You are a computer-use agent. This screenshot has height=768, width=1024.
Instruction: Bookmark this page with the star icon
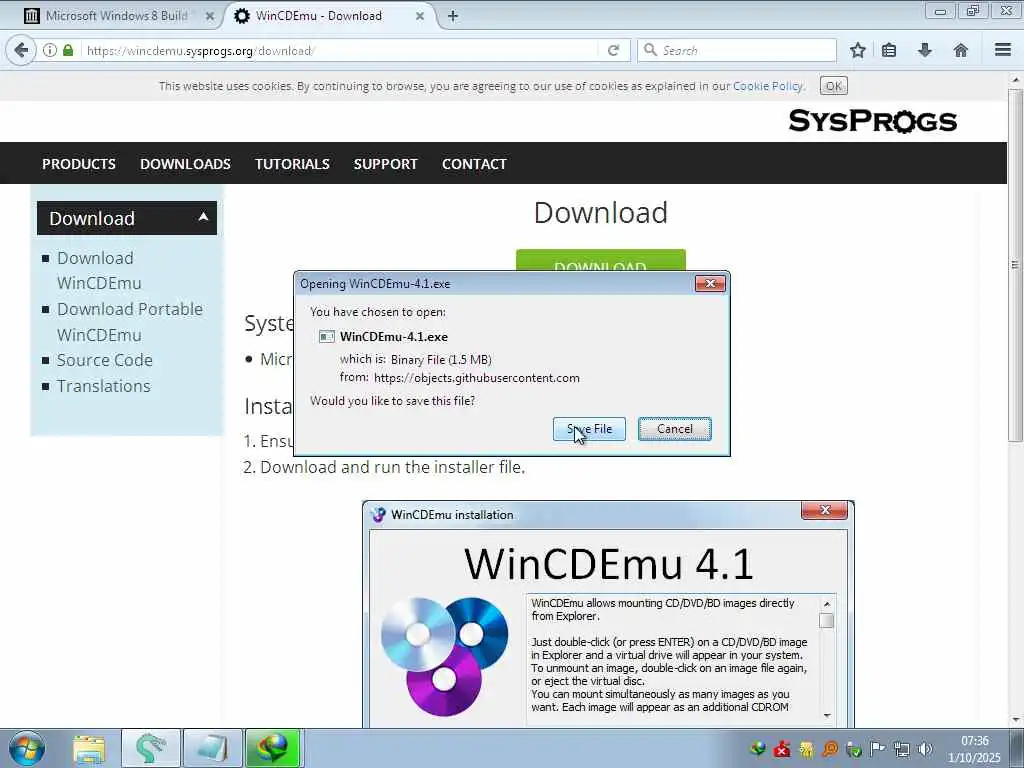click(857, 50)
